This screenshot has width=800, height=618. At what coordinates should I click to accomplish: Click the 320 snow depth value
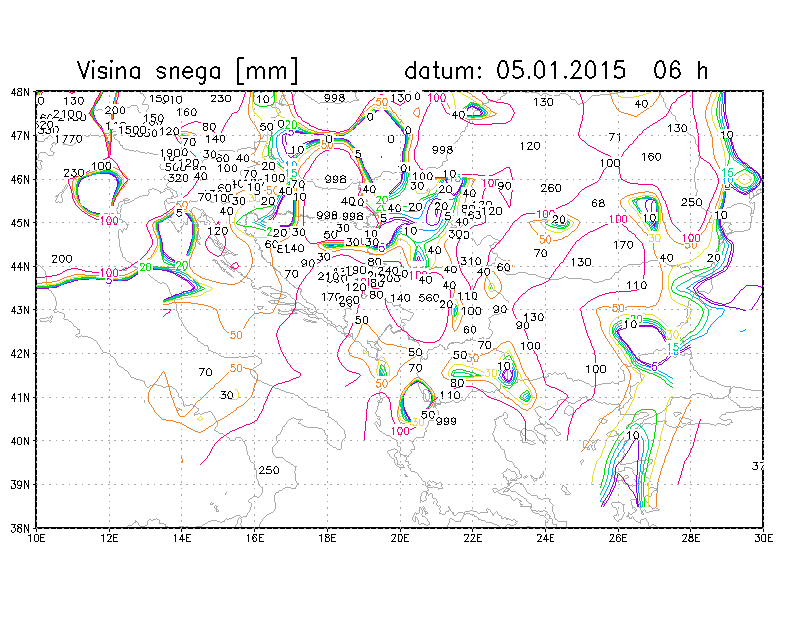(178, 178)
